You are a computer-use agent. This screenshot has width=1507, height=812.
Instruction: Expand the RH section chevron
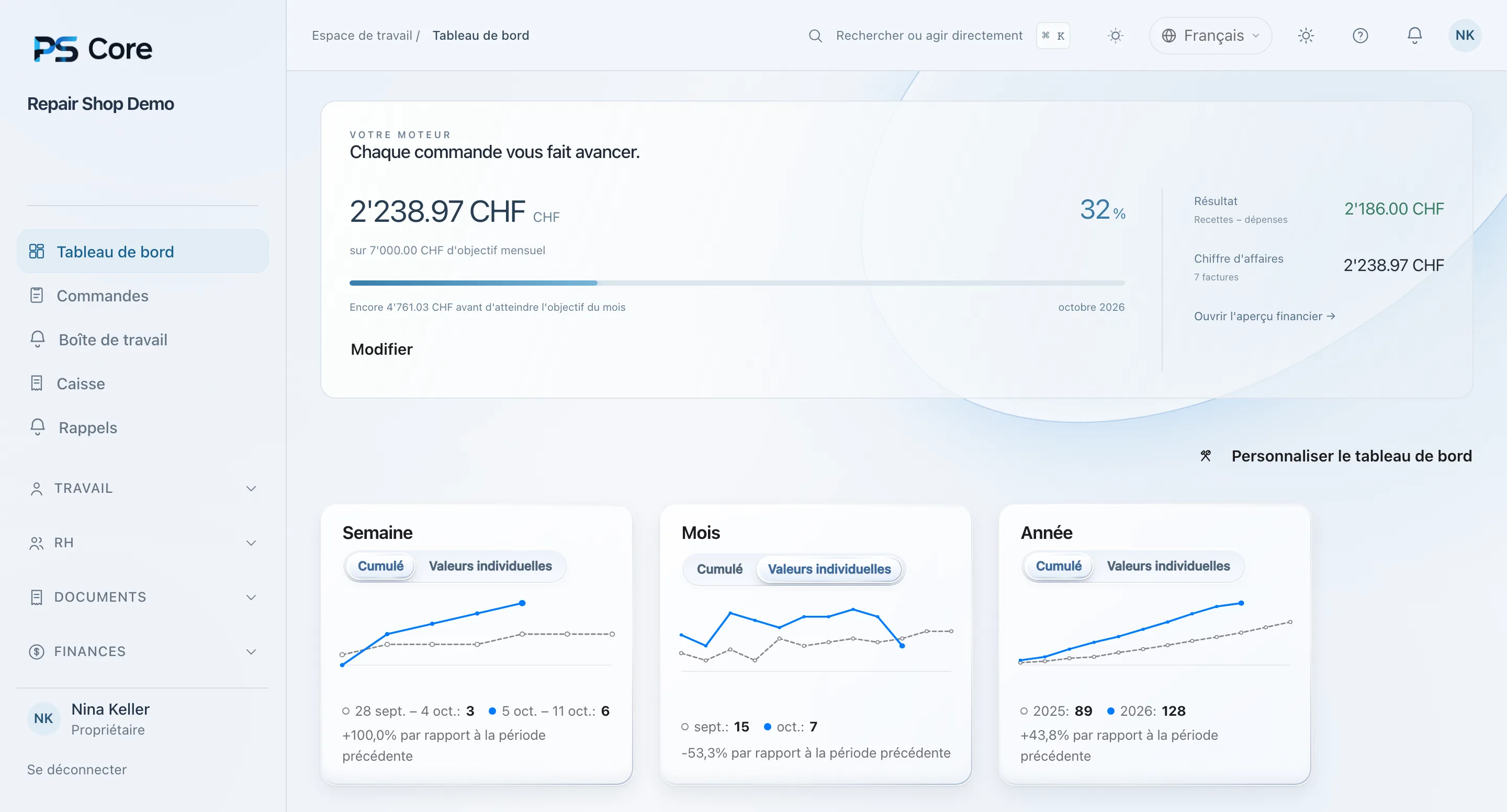251,543
